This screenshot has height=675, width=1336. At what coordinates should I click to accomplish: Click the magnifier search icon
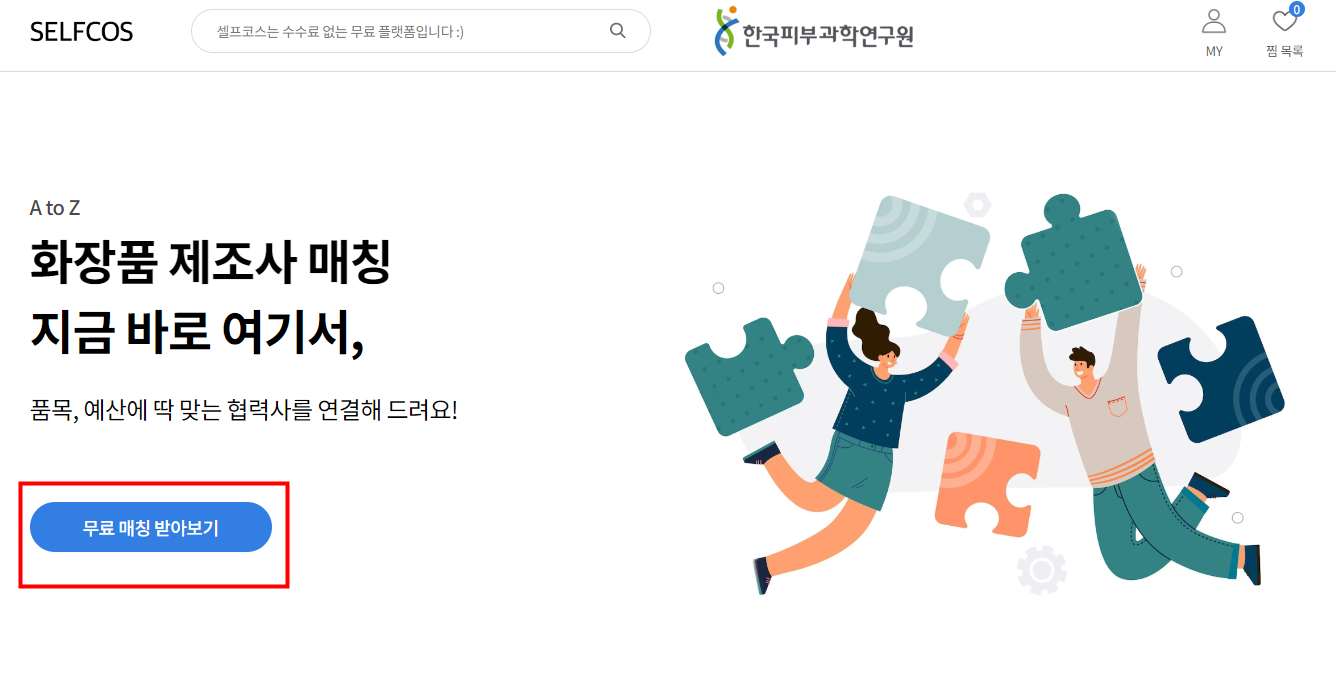click(x=618, y=30)
